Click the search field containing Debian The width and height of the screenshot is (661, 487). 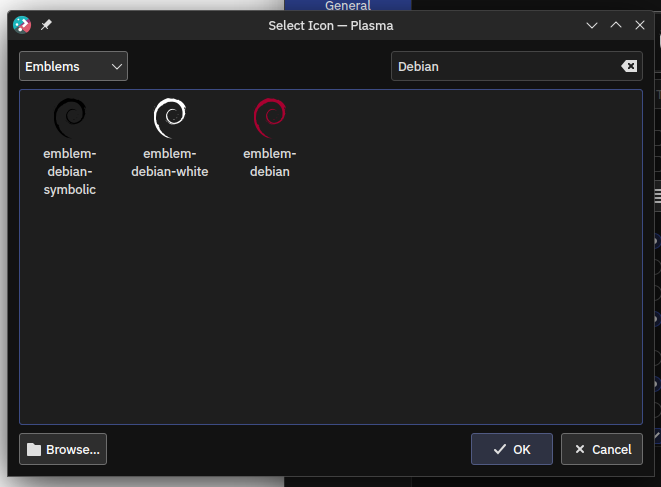point(516,66)
